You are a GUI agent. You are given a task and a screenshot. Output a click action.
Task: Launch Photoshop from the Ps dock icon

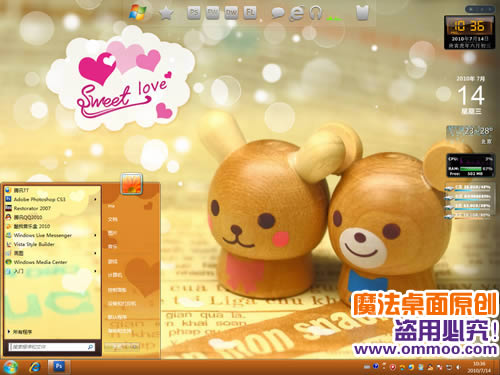(194, 13)
